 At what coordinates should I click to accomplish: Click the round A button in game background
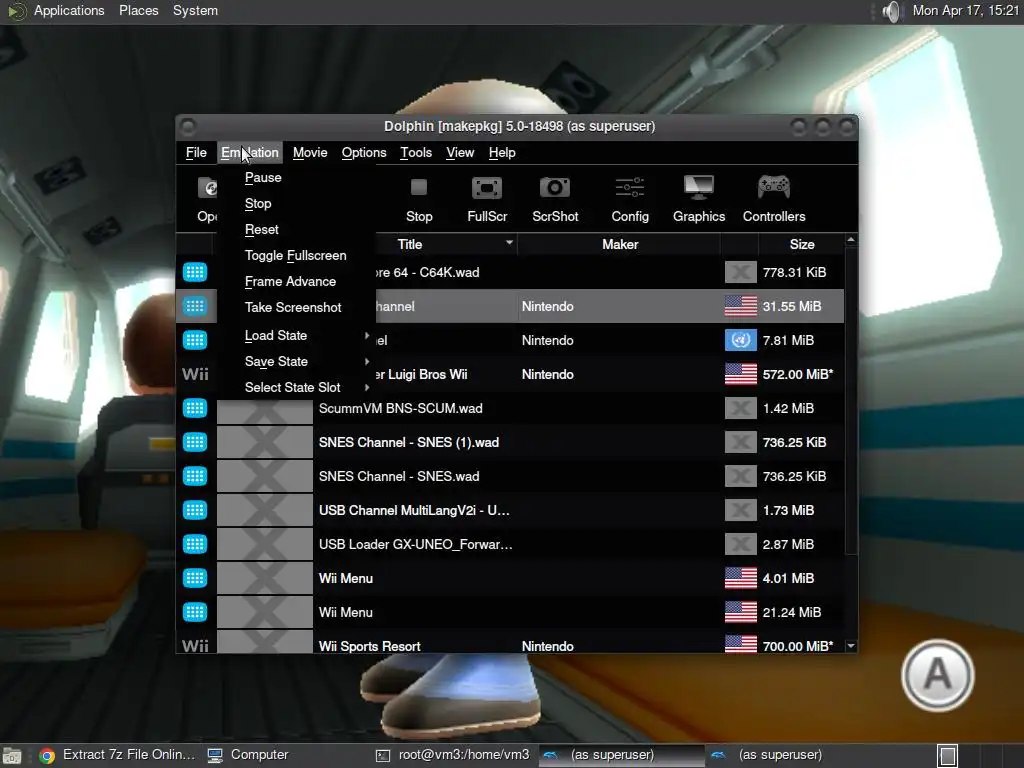pyautogui.click(x=938, y=675)
